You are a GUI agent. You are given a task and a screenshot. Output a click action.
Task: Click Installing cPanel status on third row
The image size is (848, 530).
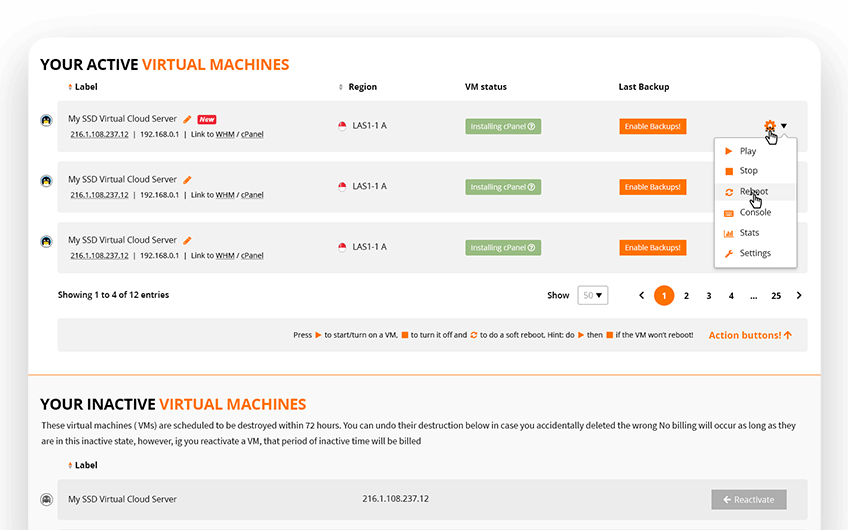tap(503, 248)
